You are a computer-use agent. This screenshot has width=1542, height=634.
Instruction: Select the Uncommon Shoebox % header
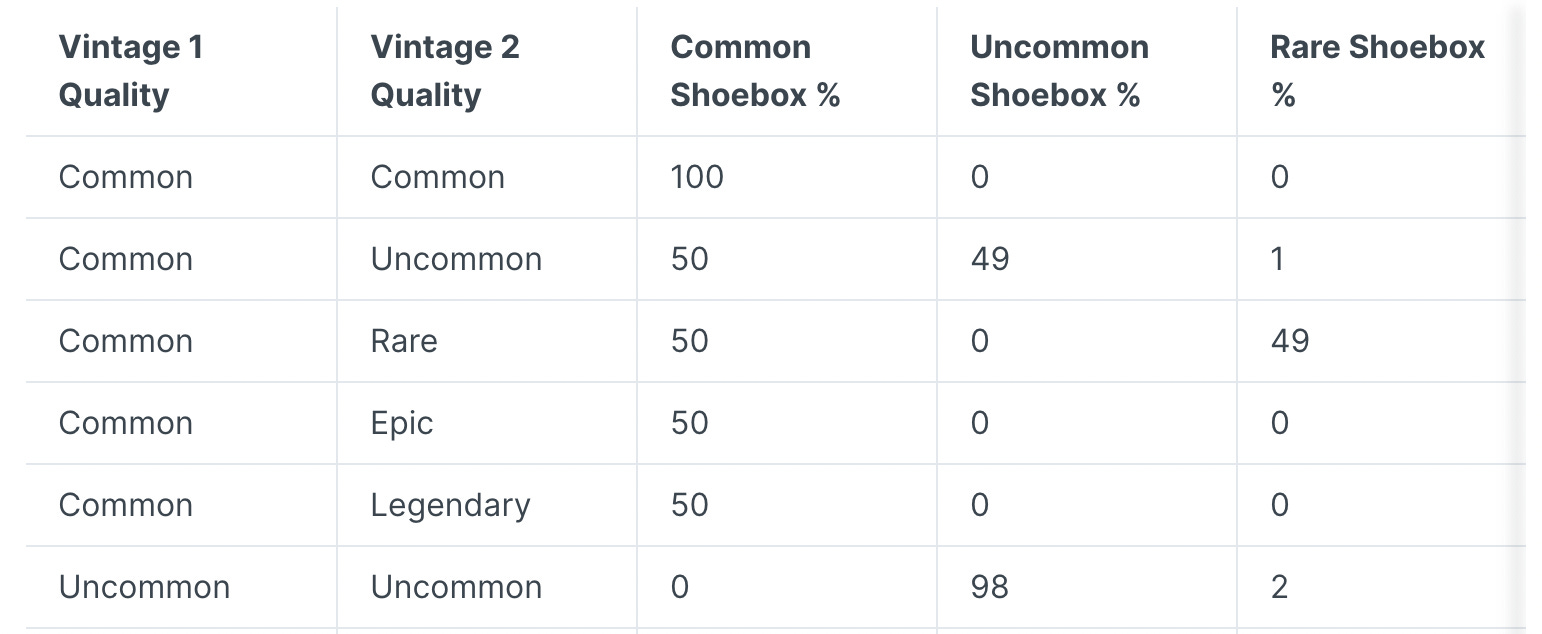click(x=1059, y=71)
